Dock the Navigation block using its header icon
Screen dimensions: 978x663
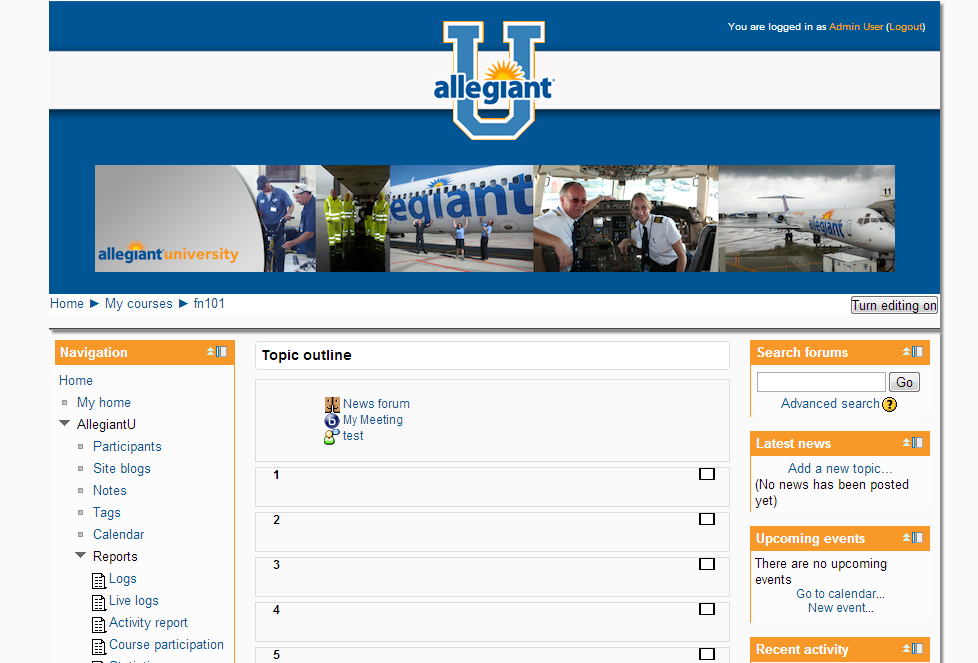[221, 352]
